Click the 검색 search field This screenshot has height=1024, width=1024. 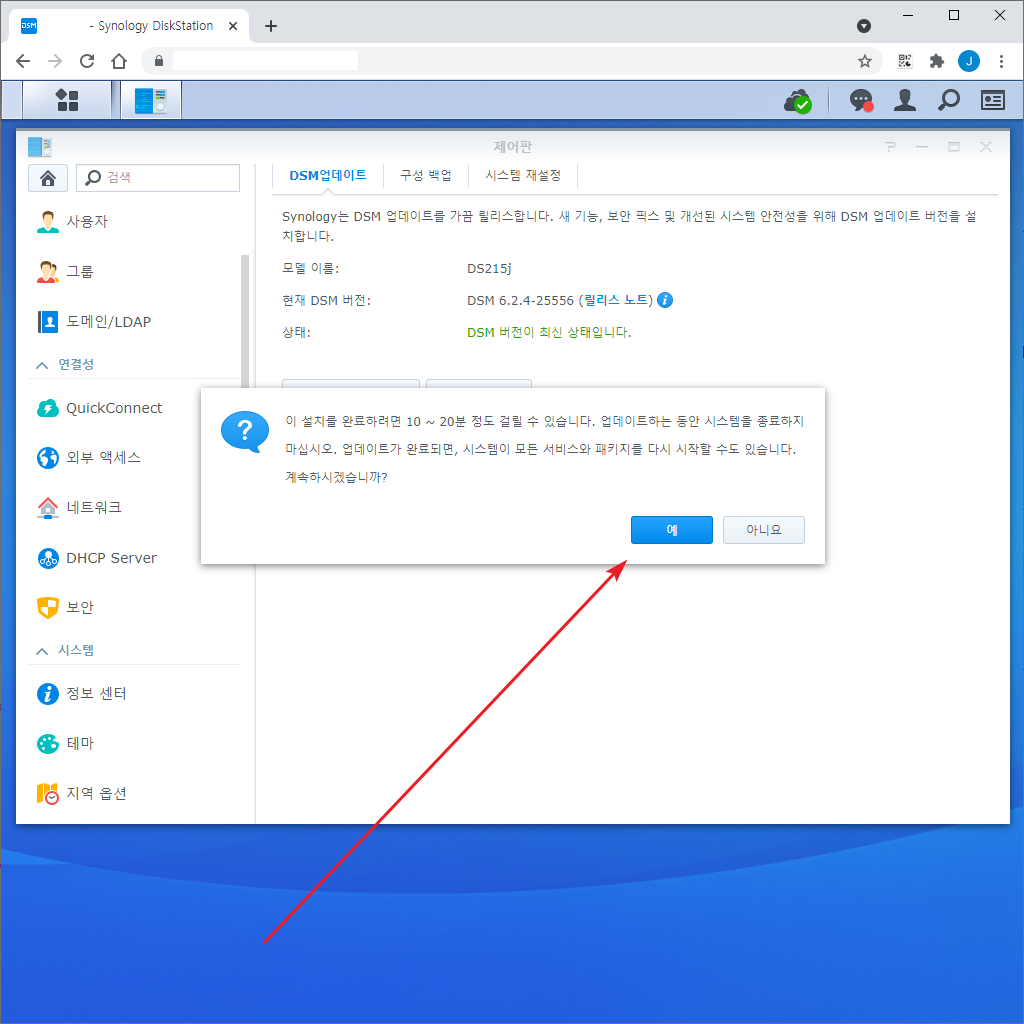click(x=158, y=178)
